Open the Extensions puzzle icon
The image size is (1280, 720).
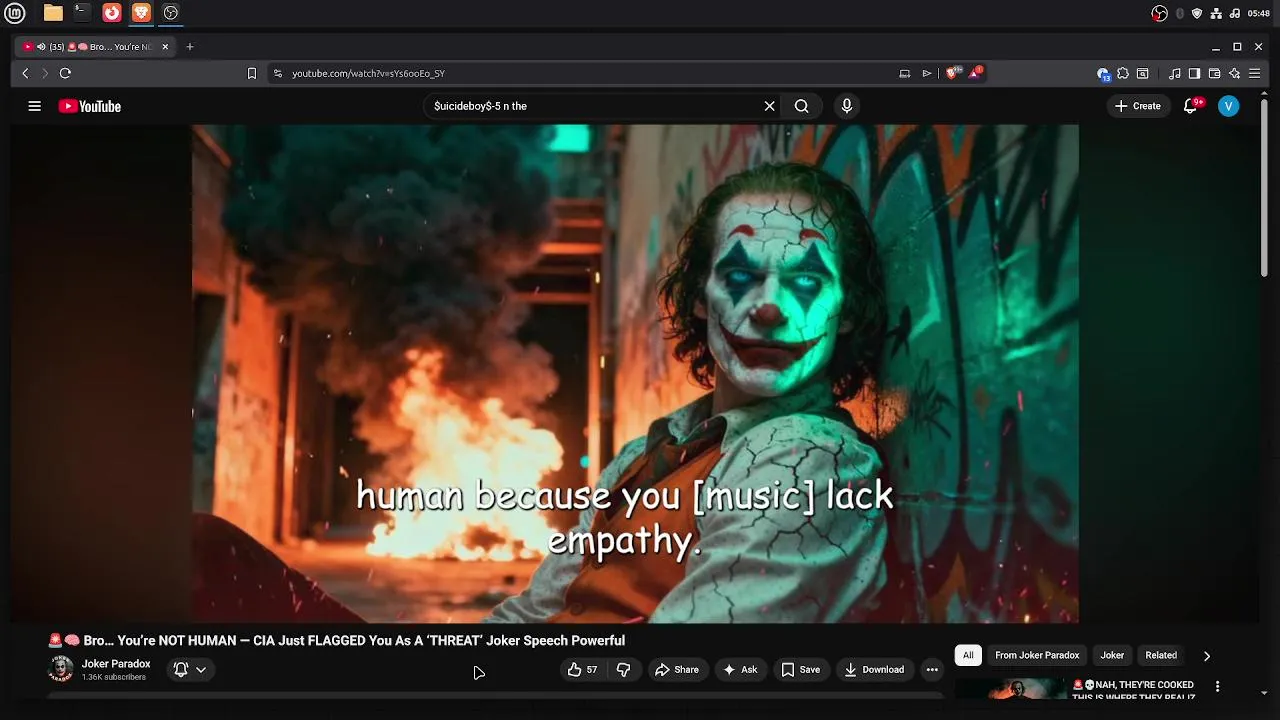[1123, 73]
